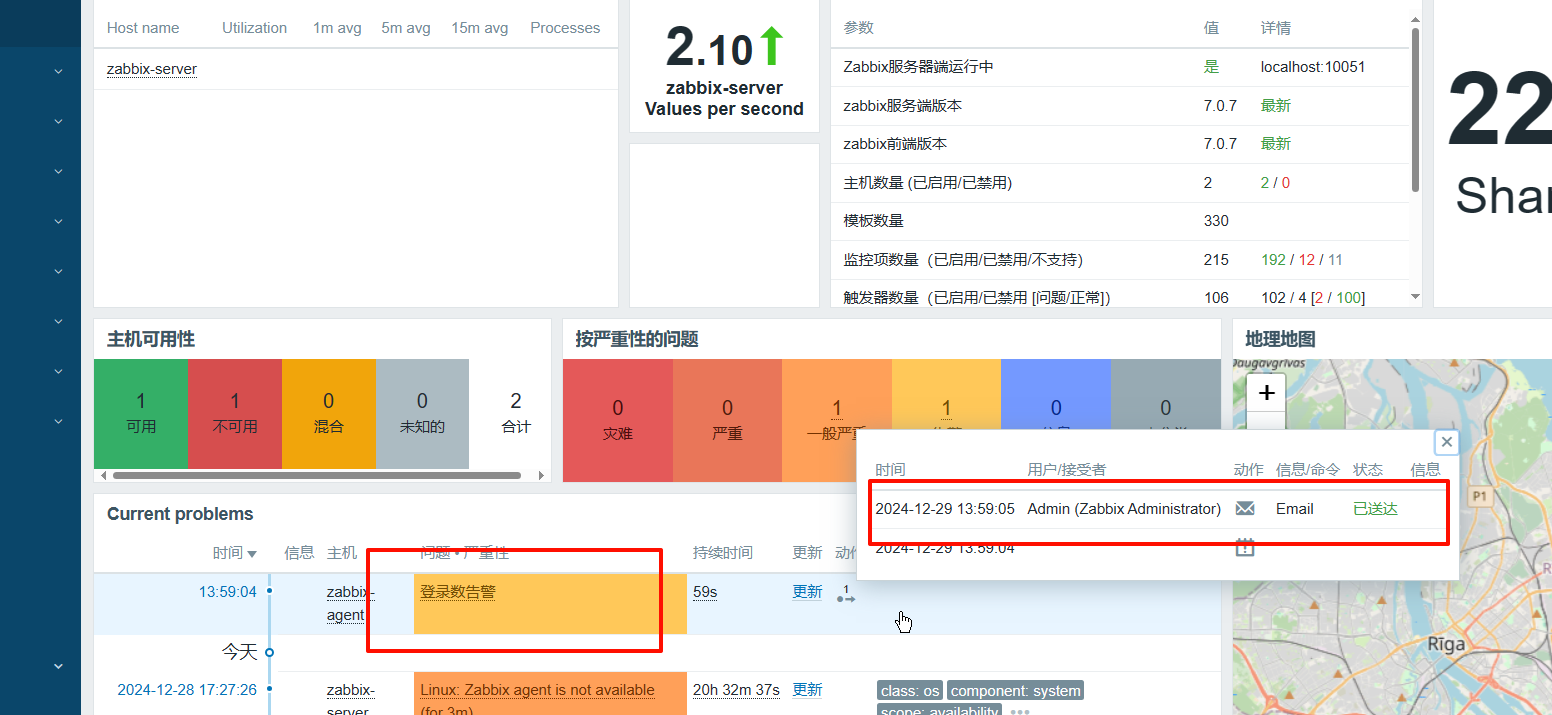
Task: Click the 15m avg column header
Action: coord(480,28)
